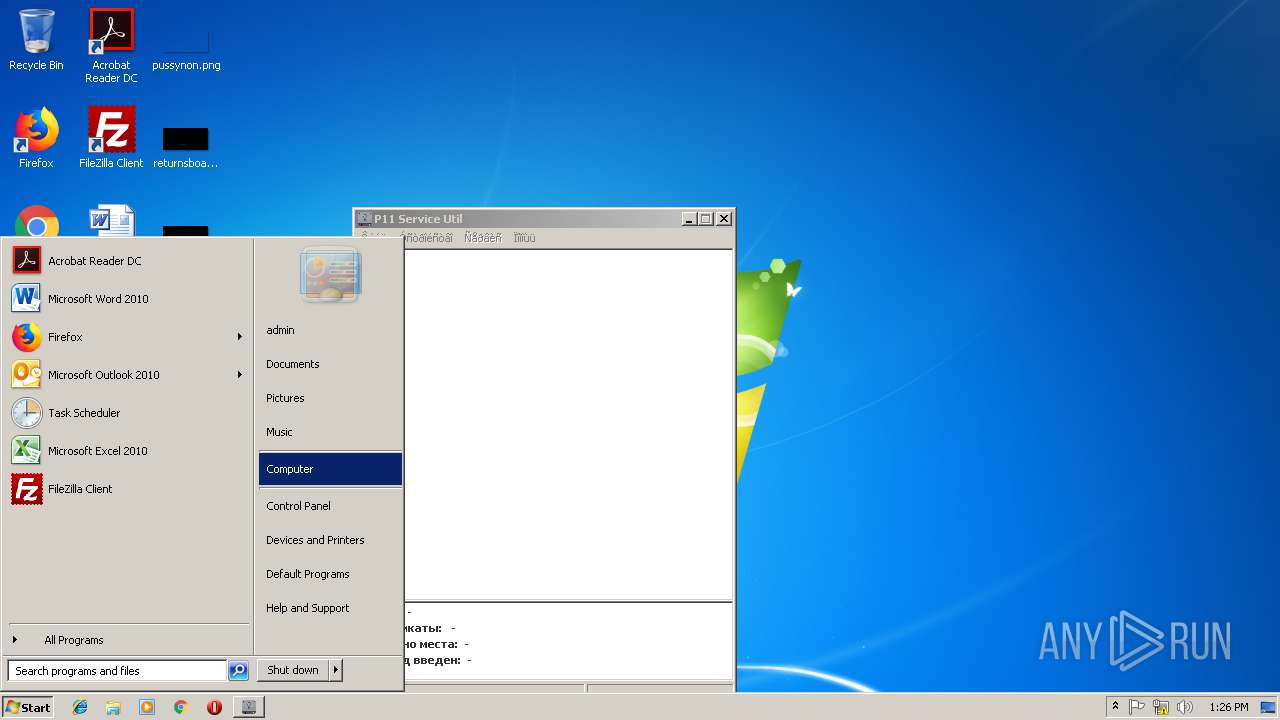
Task: Click the Shut down button
Action: (x=293, y=670)
